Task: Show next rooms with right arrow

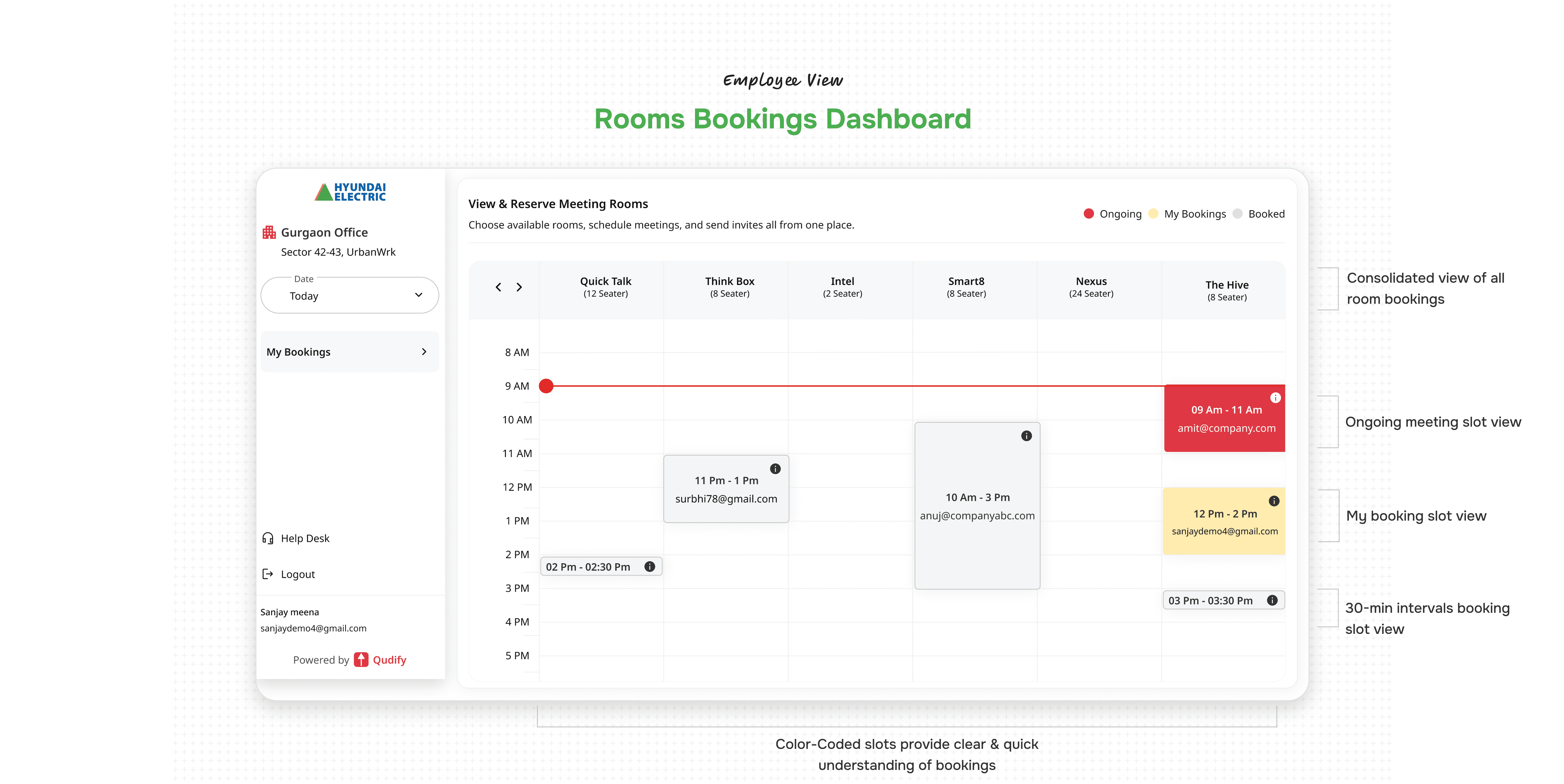Action: [x=519, y=287]
